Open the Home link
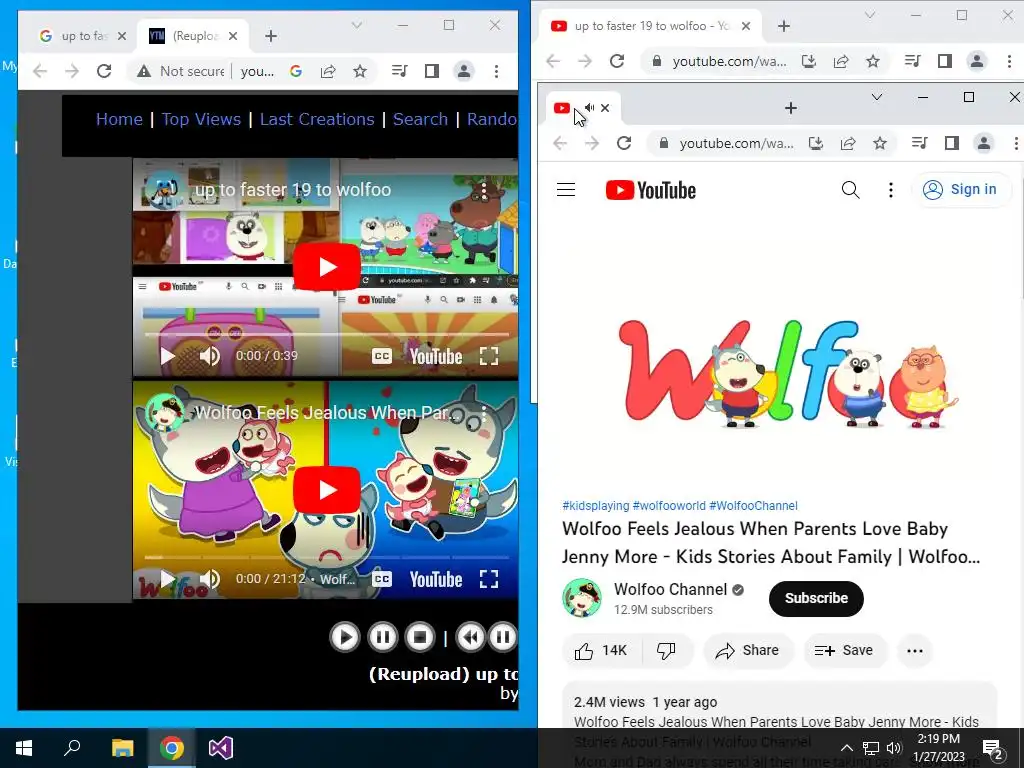 119,119
